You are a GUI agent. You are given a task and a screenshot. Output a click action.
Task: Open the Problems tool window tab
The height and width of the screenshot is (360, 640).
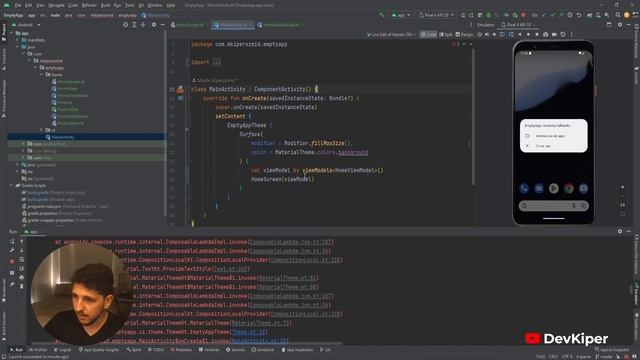pos(181,350)
